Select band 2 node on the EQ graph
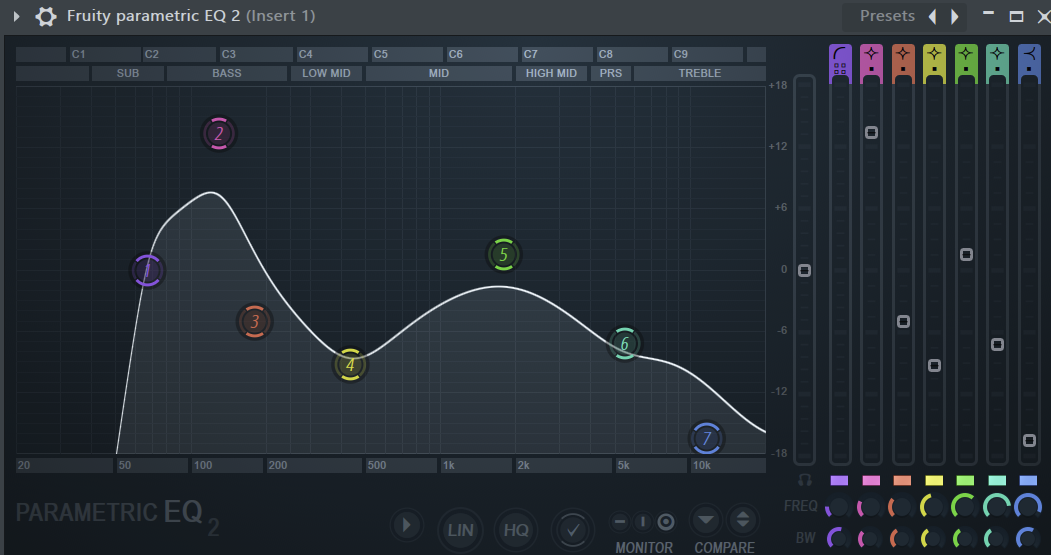This screenshot has height=555, width=1051. [x=219, y=133]
